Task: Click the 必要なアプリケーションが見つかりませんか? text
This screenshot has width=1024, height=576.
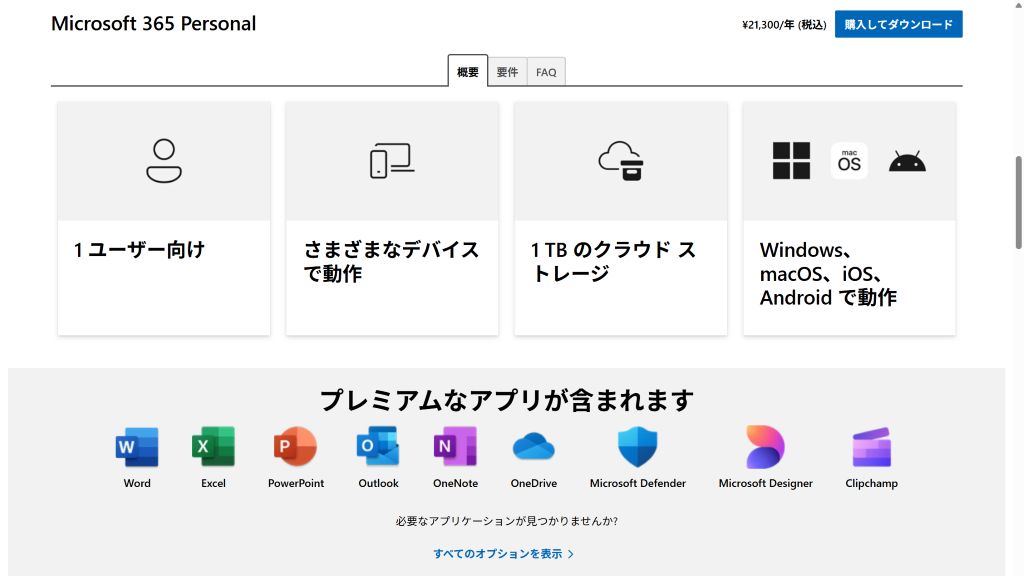Action: [x=506, y=521]
